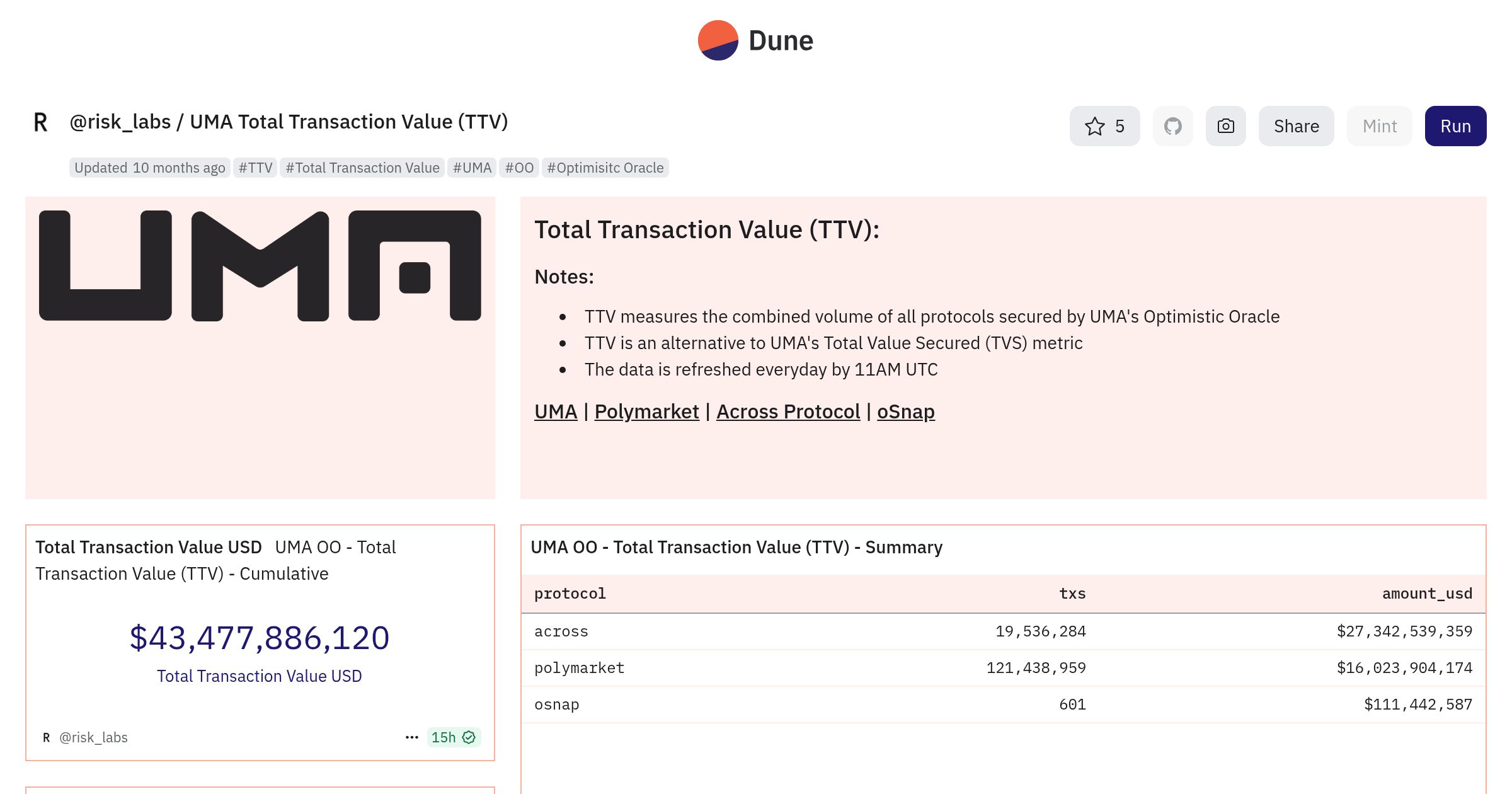Click the Updated 10 months ago label
Viewport: 1512px width, 794px height.
click(150, 168)
